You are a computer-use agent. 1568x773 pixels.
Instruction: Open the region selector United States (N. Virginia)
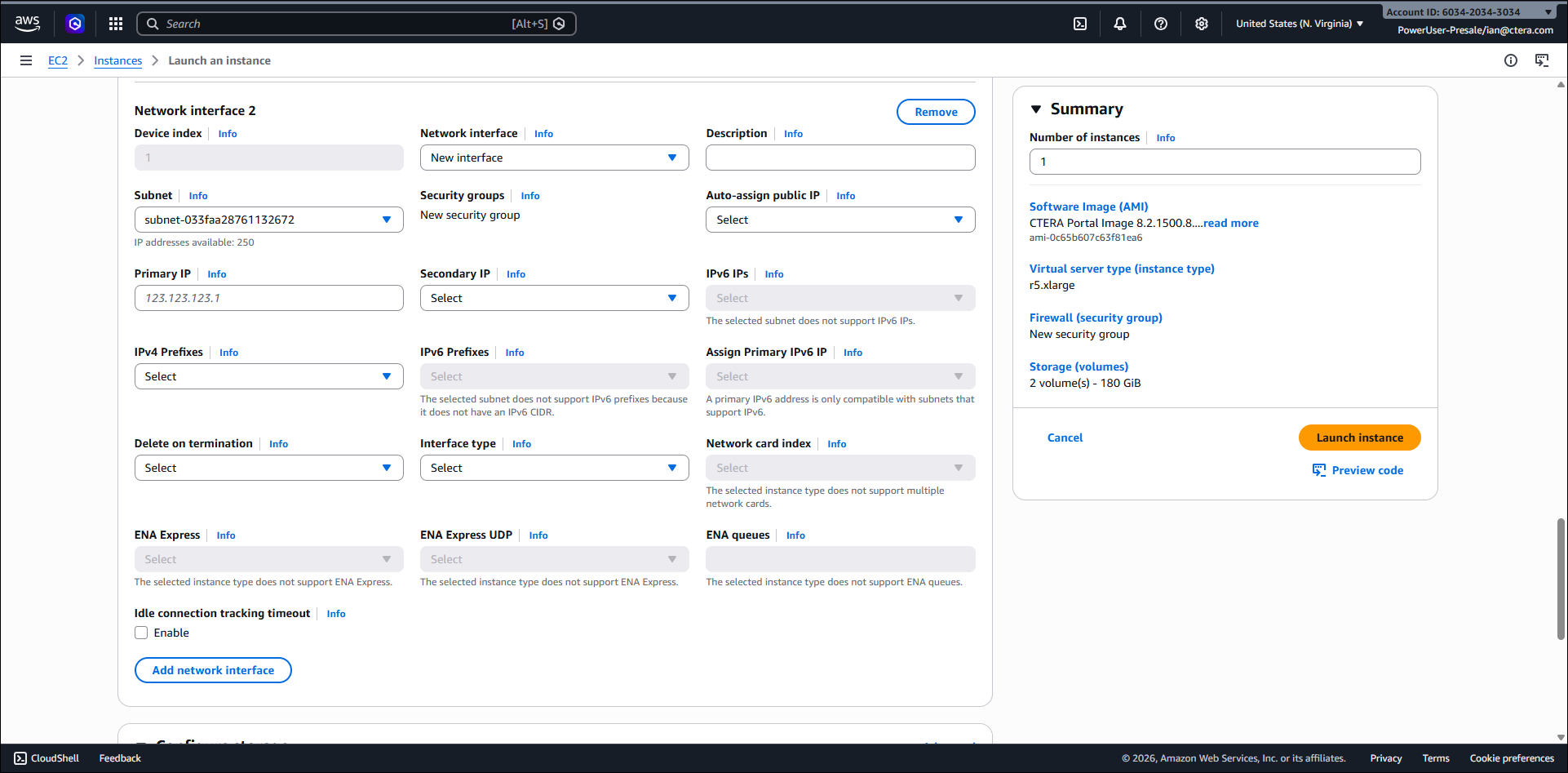tap(1299, 24)
